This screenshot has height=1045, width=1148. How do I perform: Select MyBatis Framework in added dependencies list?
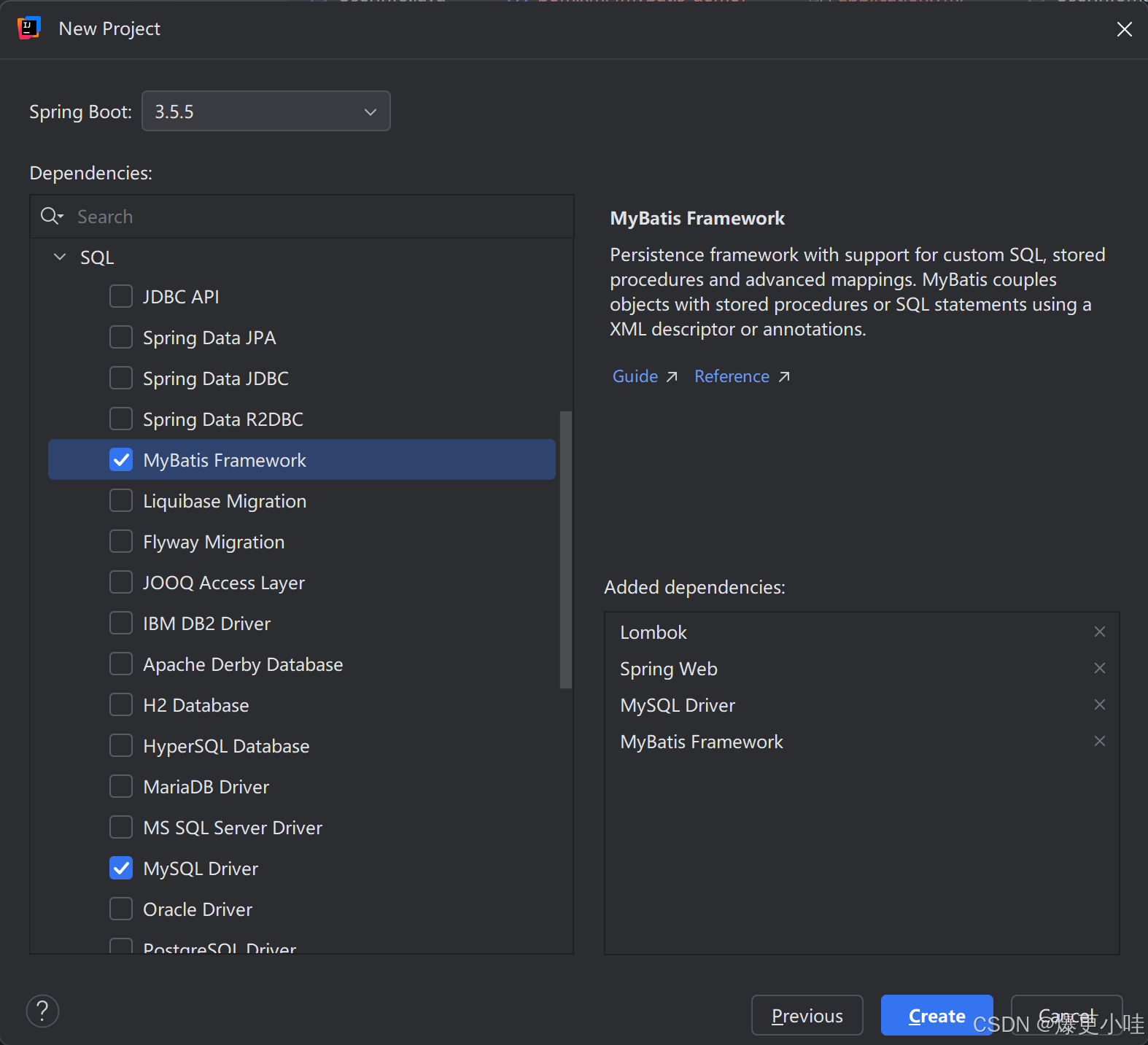point(702,742)
